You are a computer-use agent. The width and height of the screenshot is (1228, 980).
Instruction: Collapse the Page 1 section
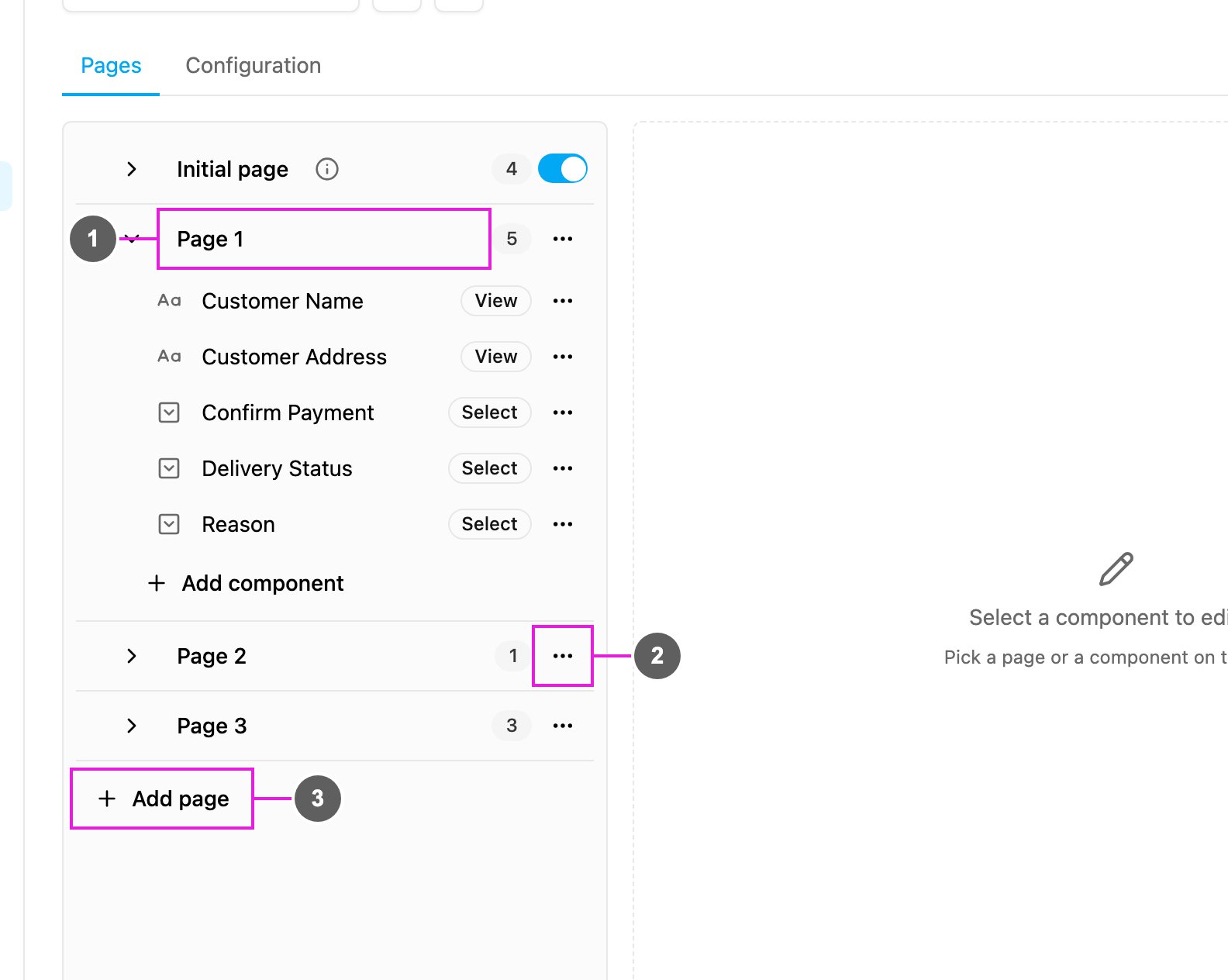coord(132,239)
